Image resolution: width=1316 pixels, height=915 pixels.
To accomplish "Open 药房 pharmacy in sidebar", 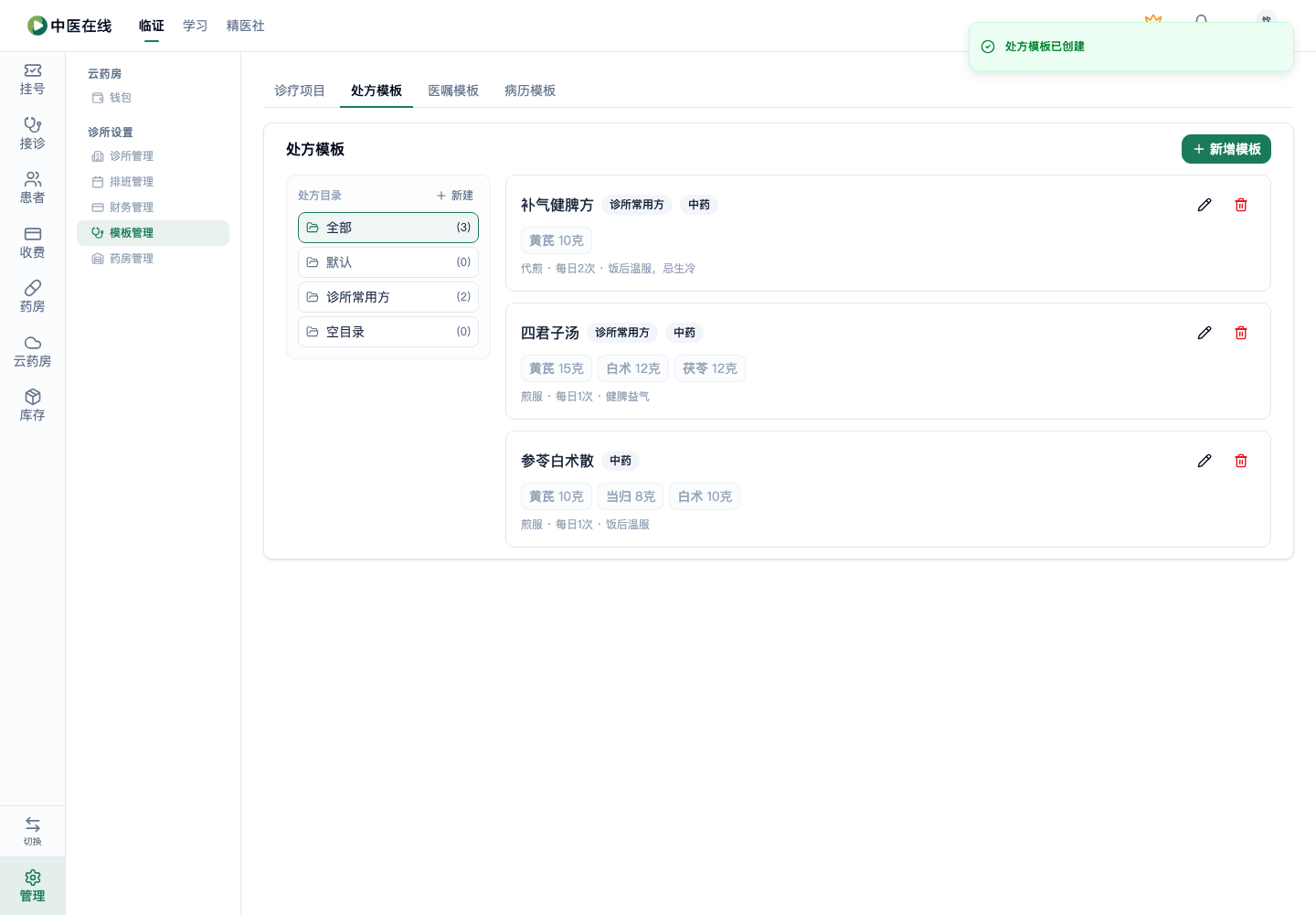I will point(32,297).
